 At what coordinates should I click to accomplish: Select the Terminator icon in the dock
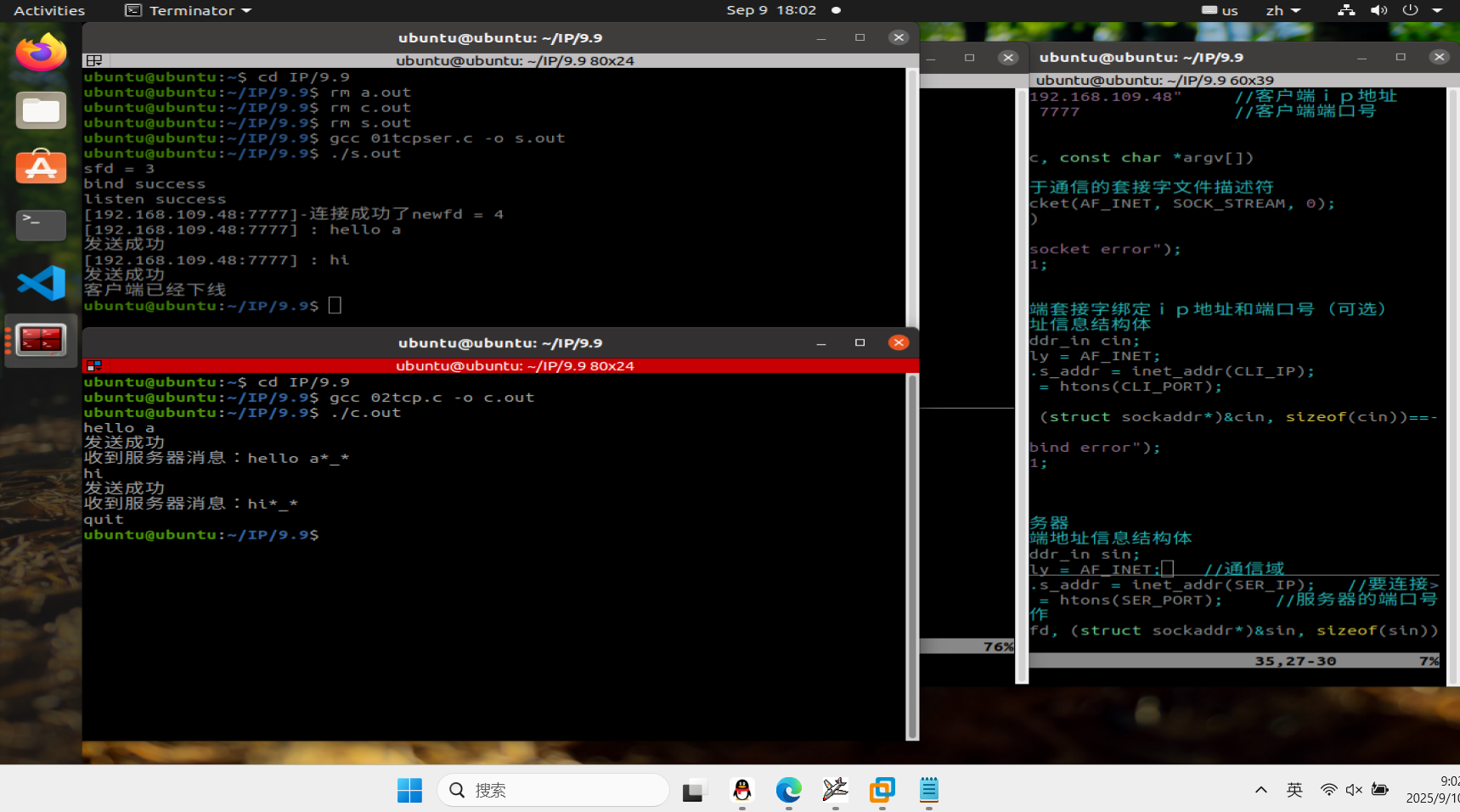[x=40, y=341]
